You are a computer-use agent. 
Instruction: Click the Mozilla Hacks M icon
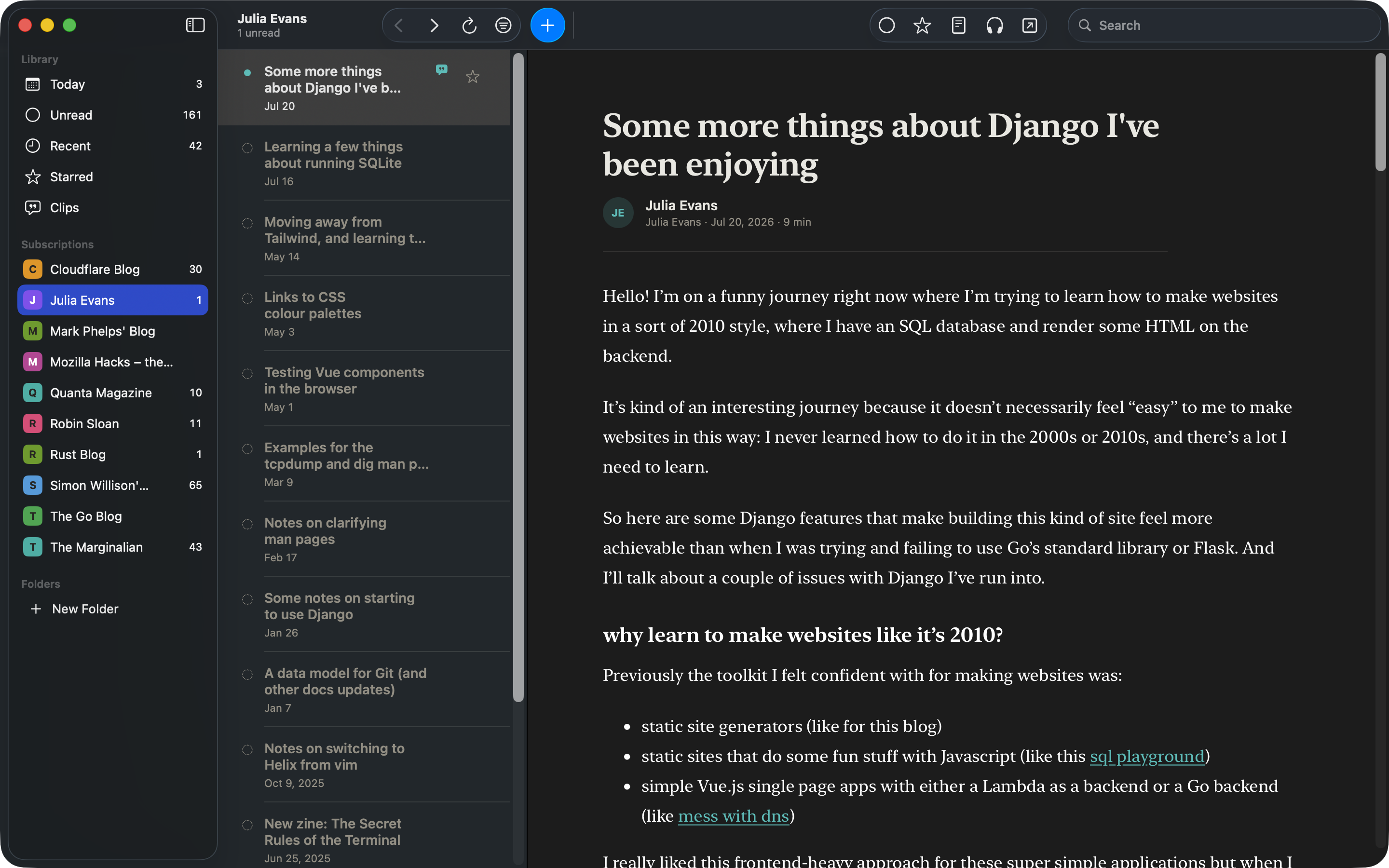pos(33,362)
